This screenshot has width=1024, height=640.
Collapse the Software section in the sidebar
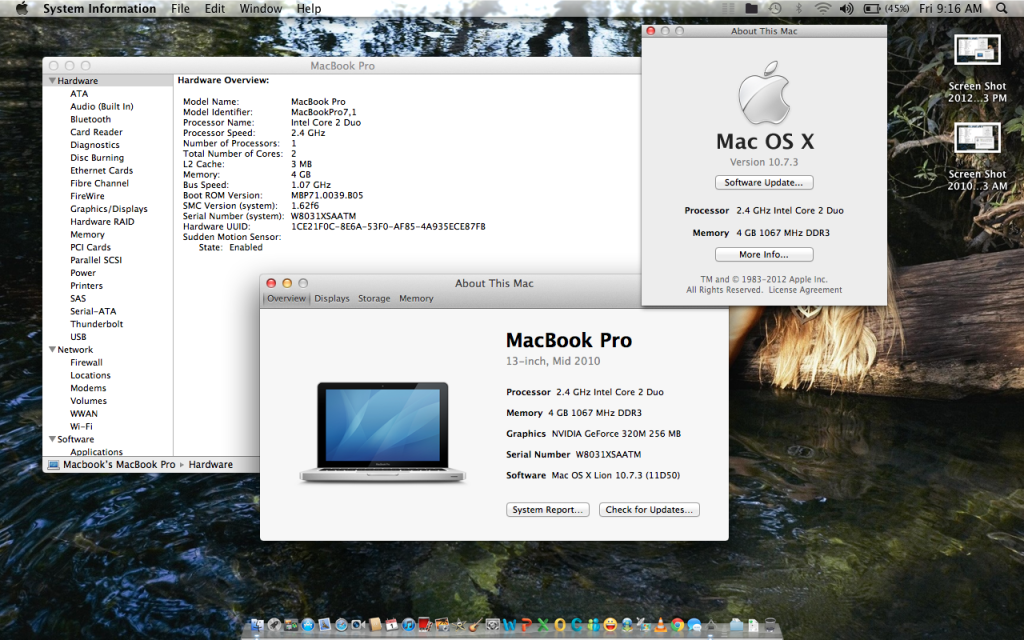click(52, 439)
